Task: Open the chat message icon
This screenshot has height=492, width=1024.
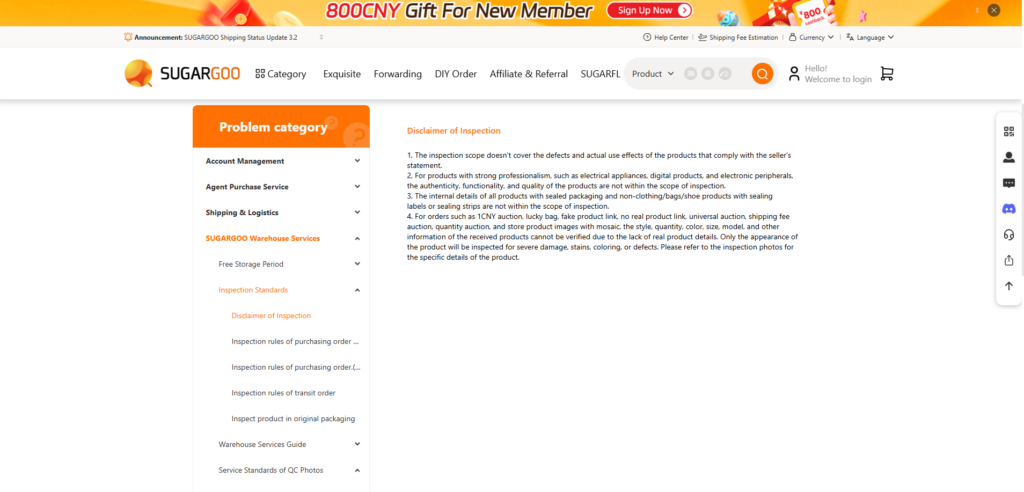Action: click(1008, 183)
